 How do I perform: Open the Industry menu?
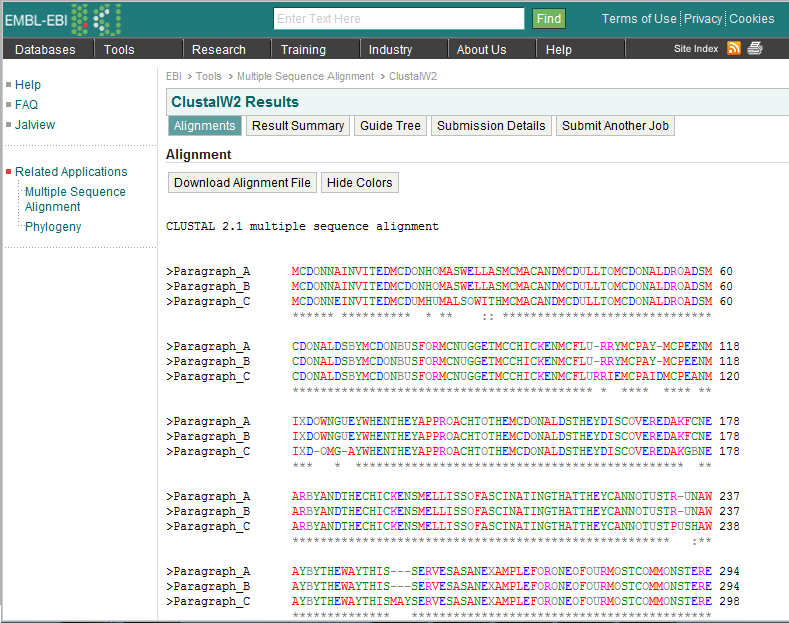click(390, 49)
